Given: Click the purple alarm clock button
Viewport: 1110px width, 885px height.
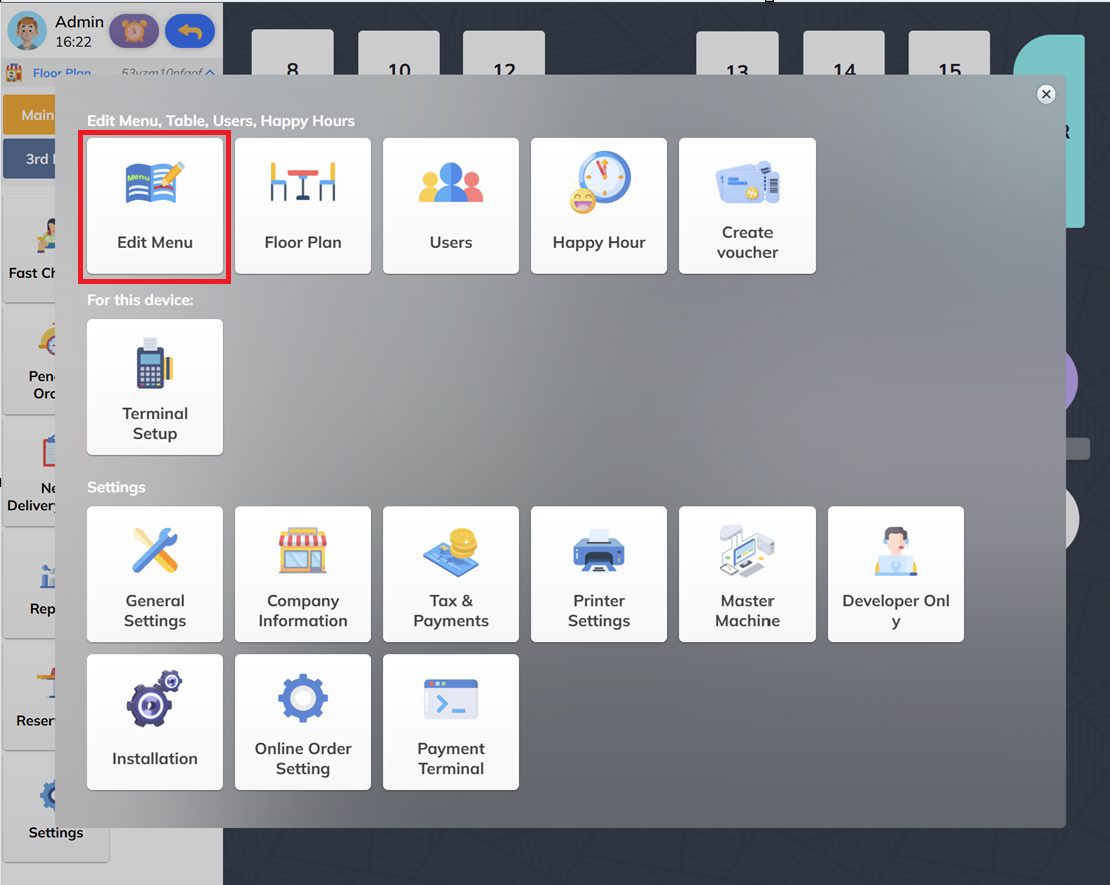Looking at the screenshot, I should pyautogui.click(x=134, y=31).
